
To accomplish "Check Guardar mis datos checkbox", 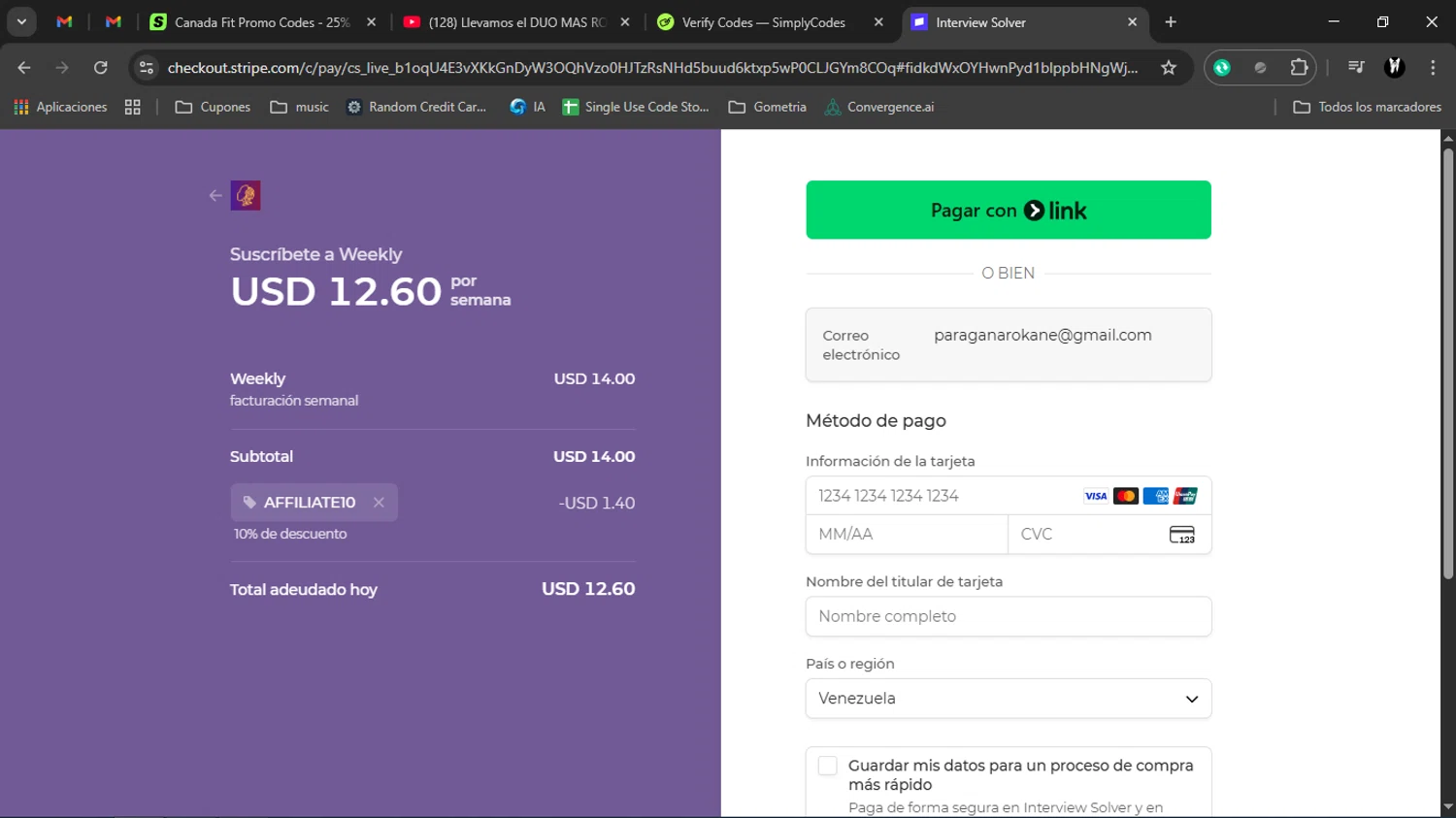I will pyautogui.click(x=827, y=766).
